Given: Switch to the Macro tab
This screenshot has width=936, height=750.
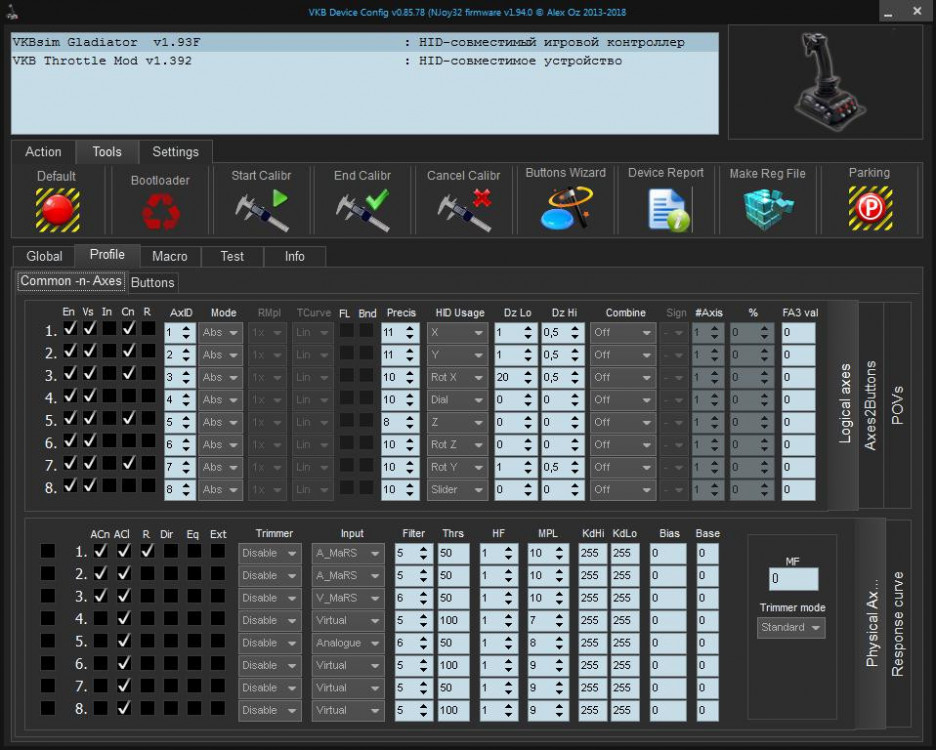Looking at the screenshot, I should [x=169, y=256].
